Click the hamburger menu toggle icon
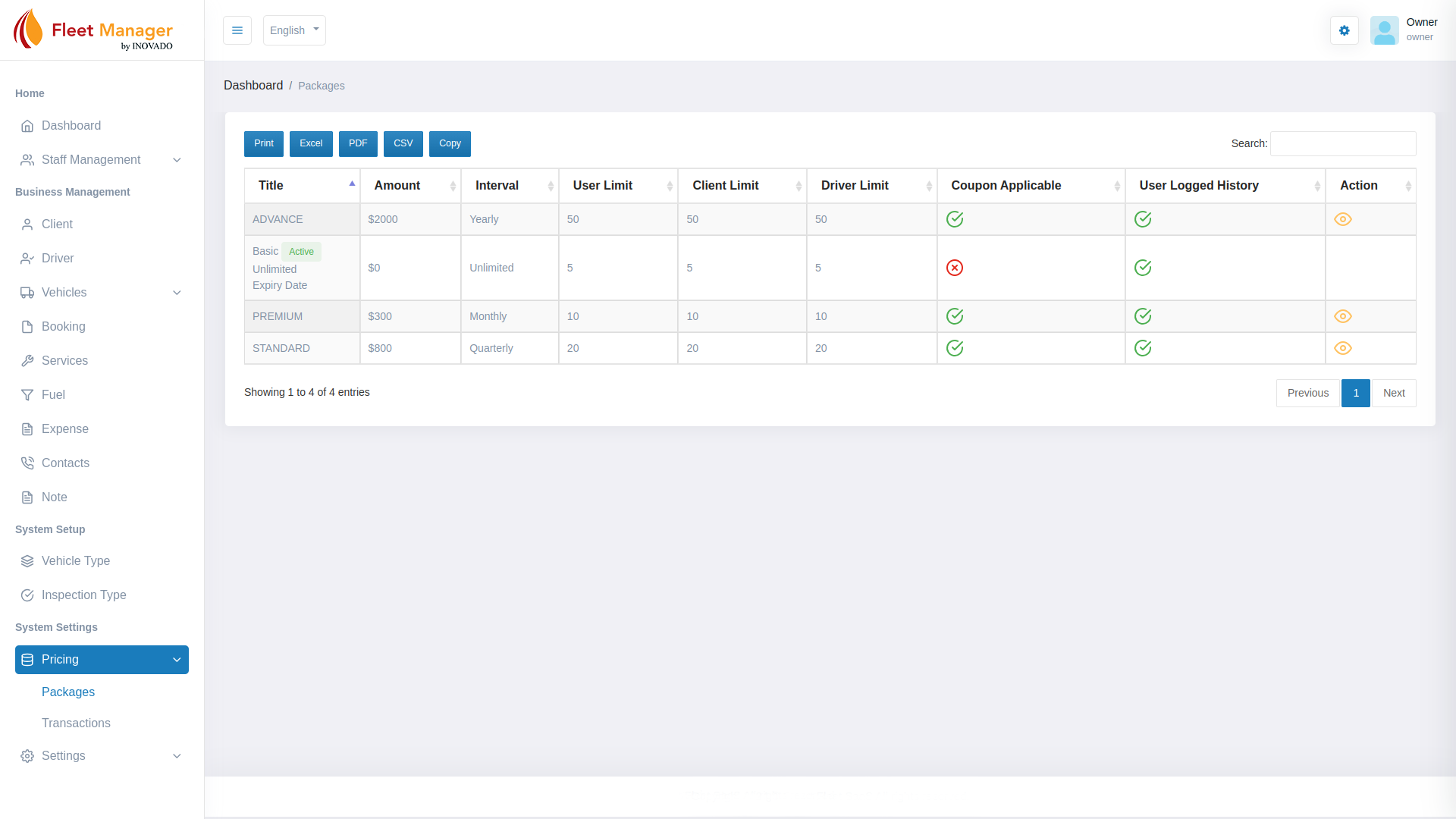The image size is (1456, 819). [237, 30]
